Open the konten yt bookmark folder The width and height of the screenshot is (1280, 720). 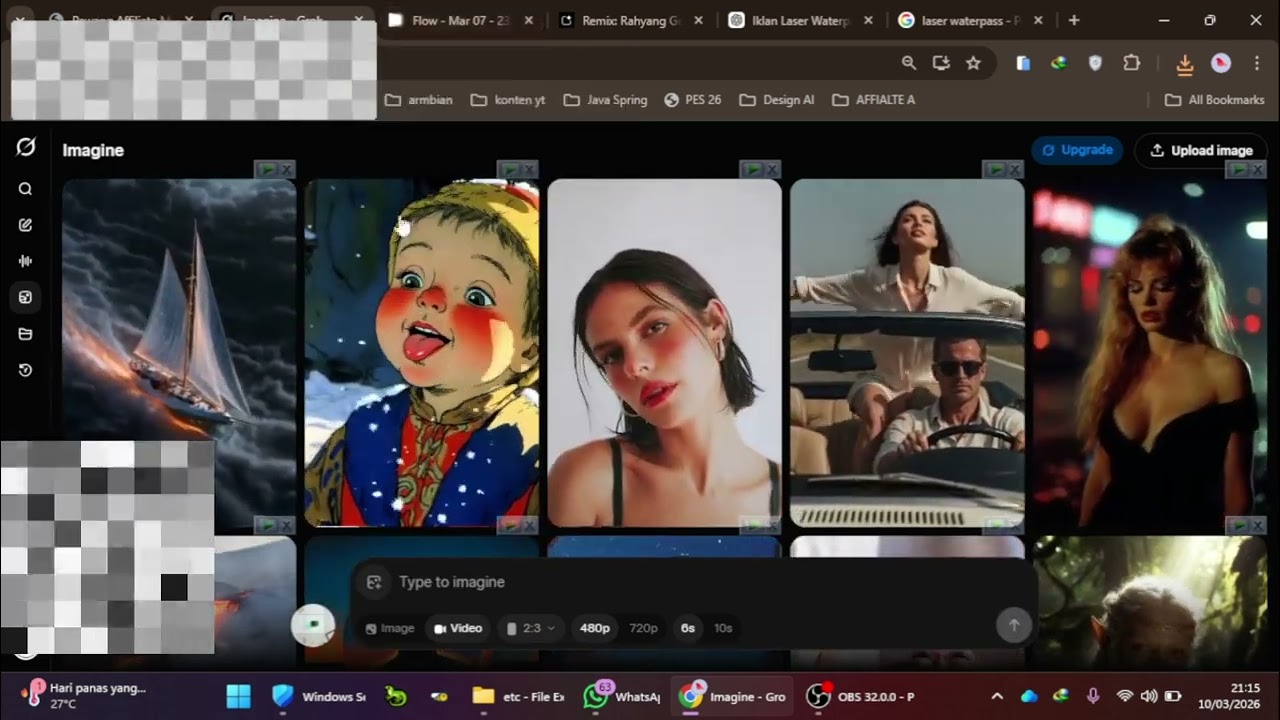[x=508, y=100]
